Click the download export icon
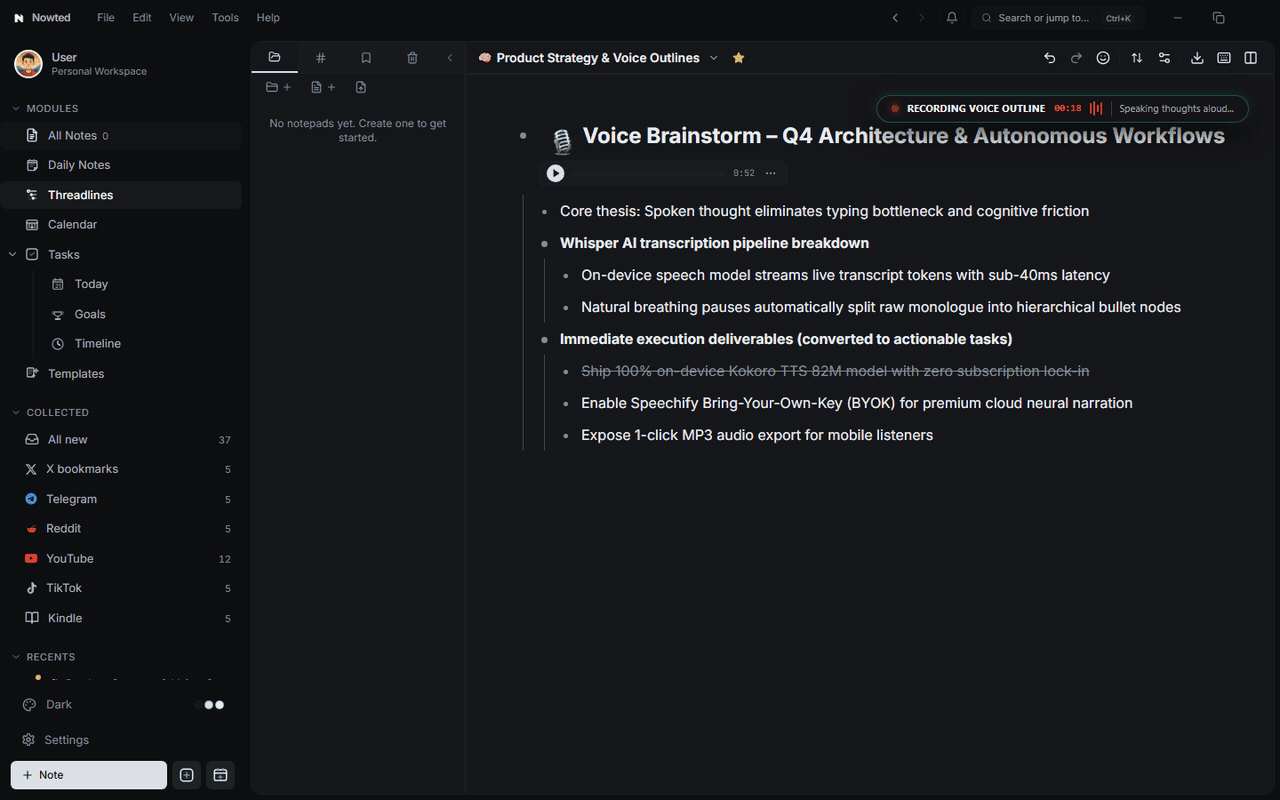Image resolution: width=1280 pixels, height=800 pixels. 1197,58
